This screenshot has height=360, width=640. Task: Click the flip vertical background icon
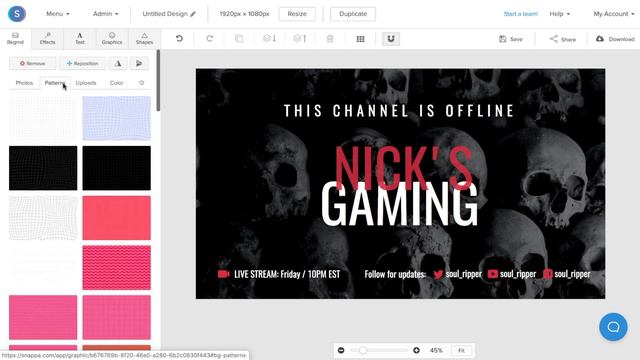point(139,63)
